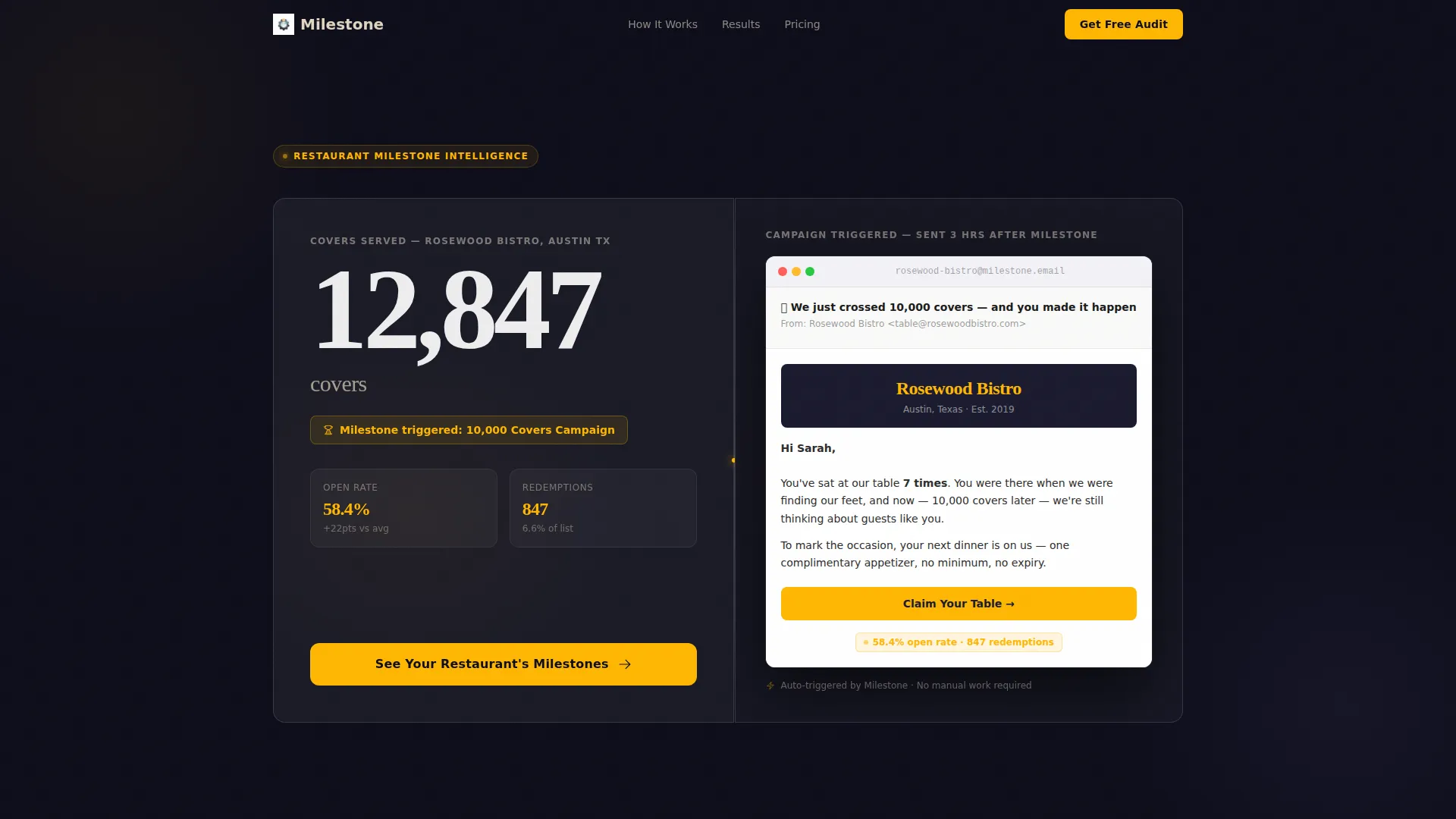Click the arrow icon on milestones button
Image resolution: width=1456 pixels, height=819 pixels.
coord(625,664)
